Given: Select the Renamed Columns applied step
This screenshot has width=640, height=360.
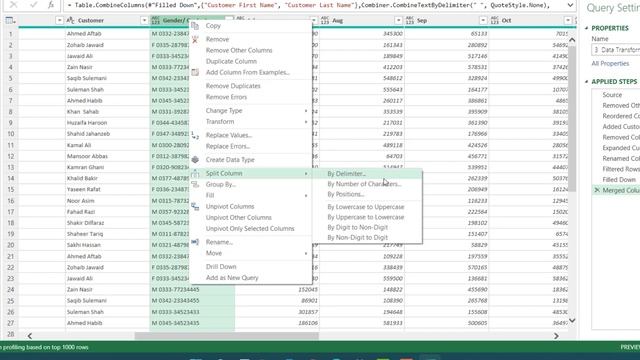Looking at the screenshot, I should (x=621, y=158).
